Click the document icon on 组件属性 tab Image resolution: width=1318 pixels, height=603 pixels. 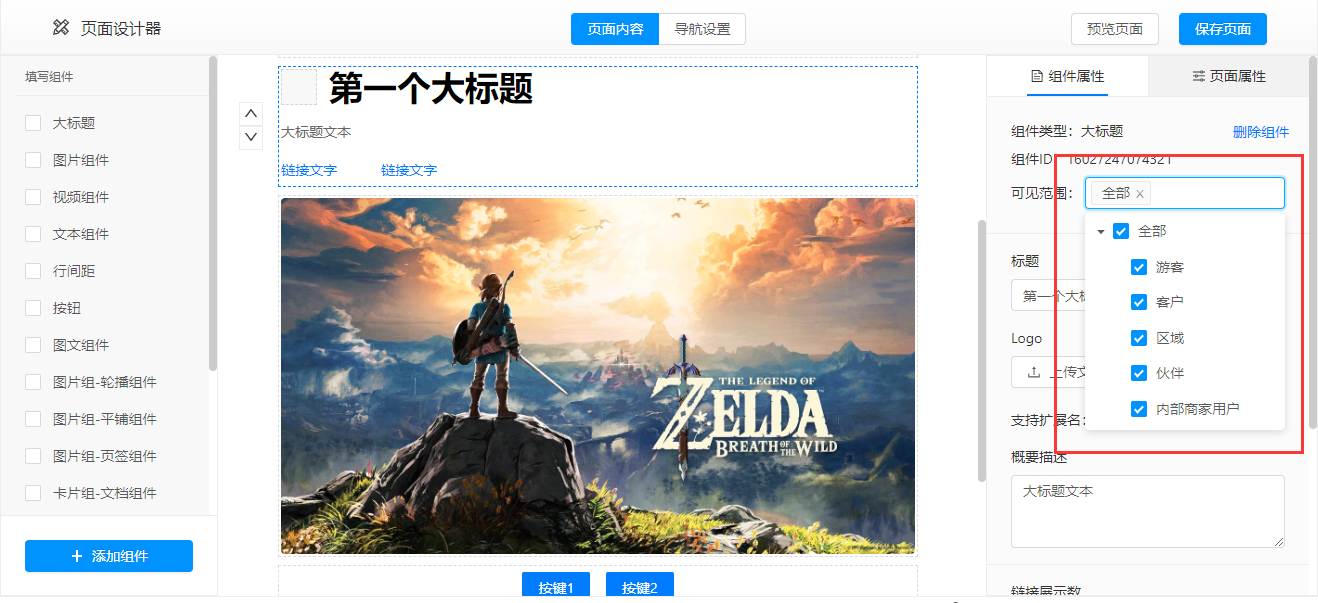1037,76
